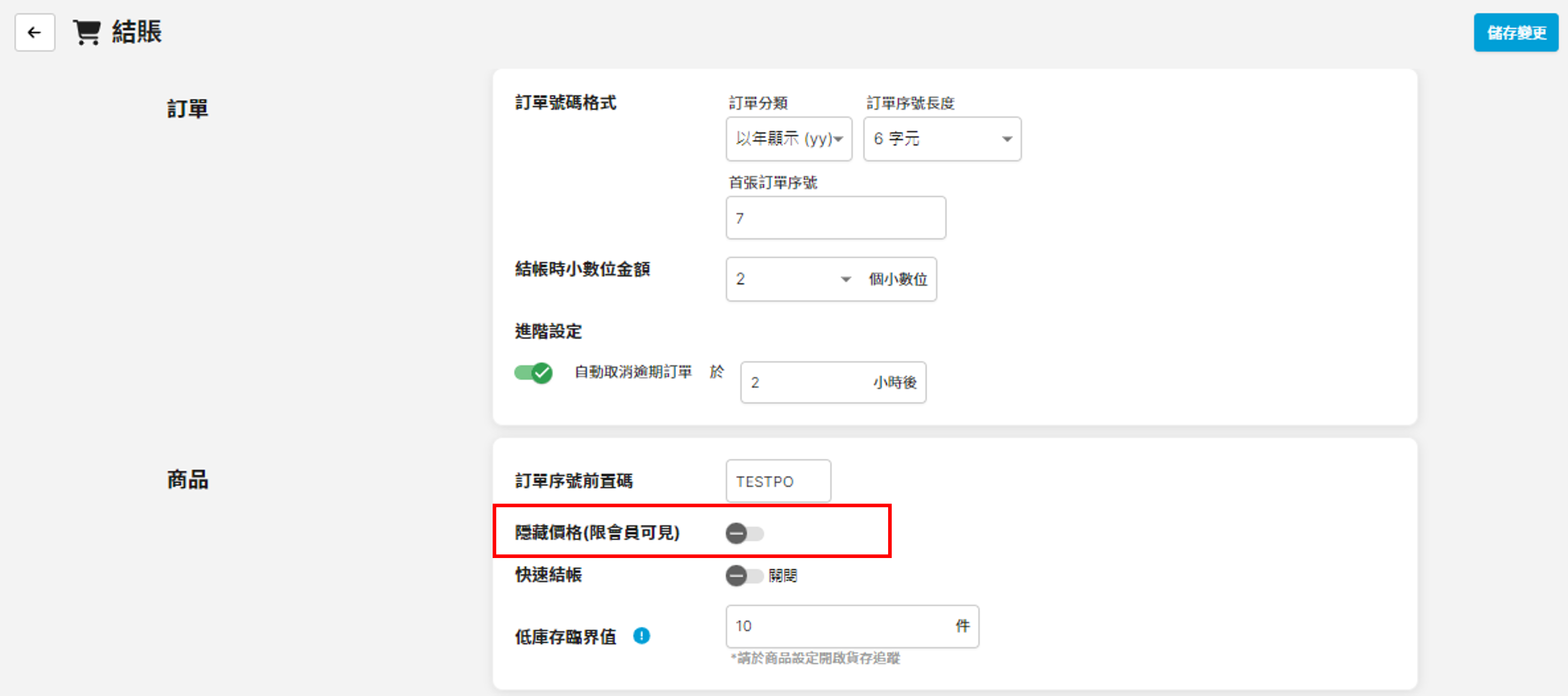Click the shopping cart icon
Screen dimensions: 1568x696
pos(87,32)
